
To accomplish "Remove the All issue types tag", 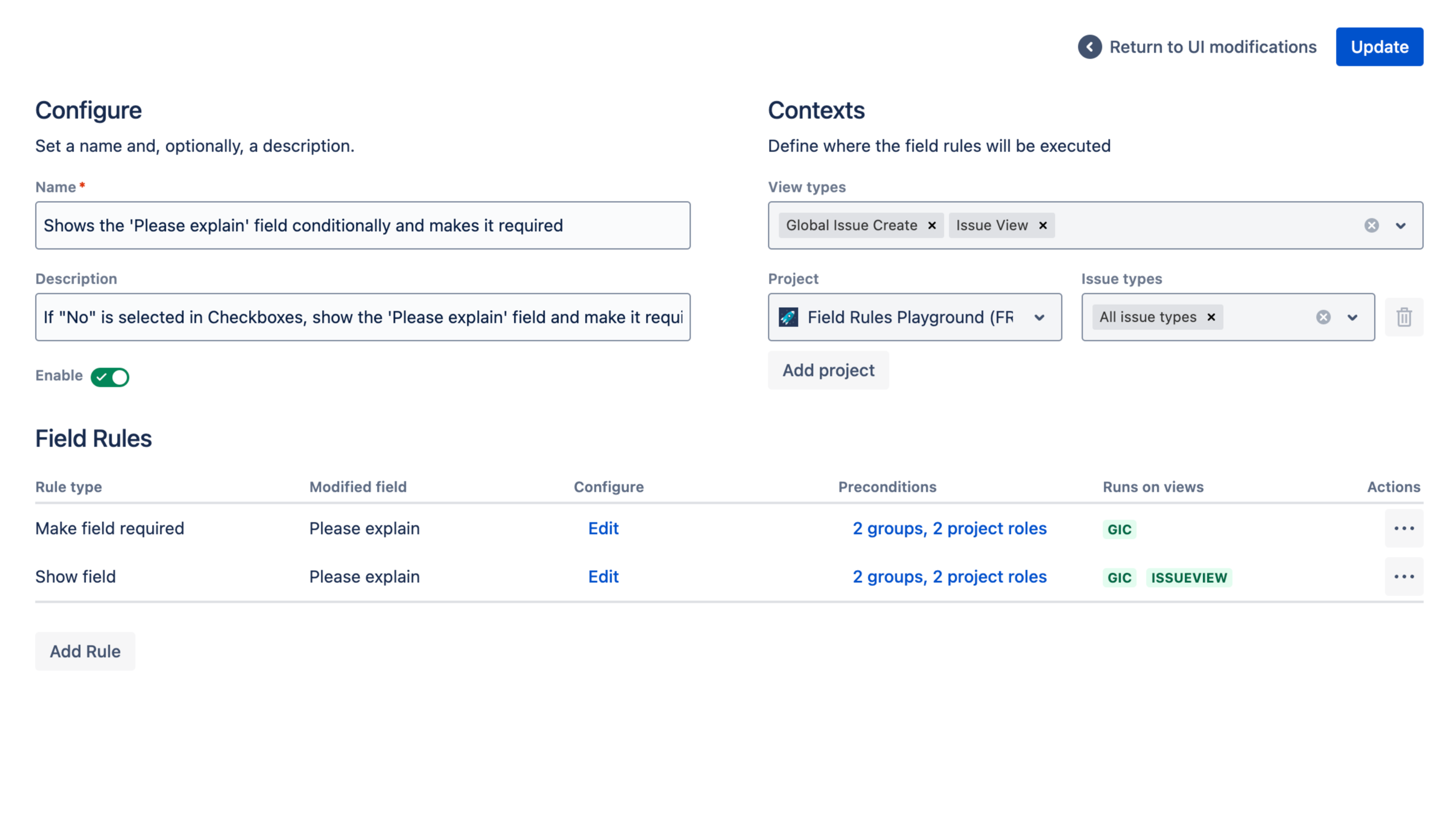I will click(x=1211, y=317).
